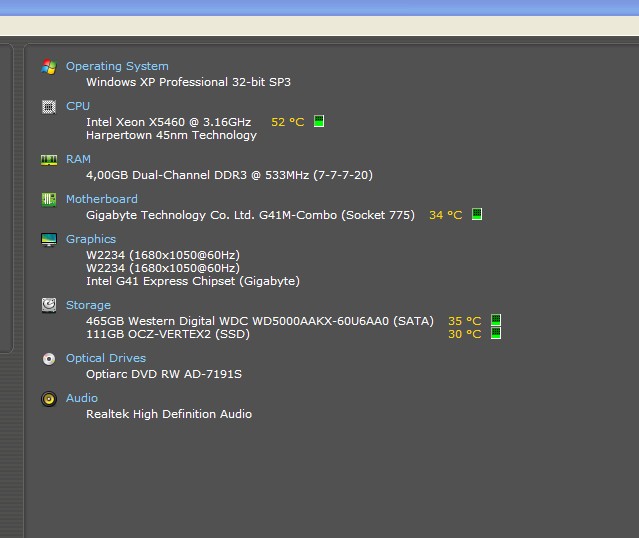This screenshot has height=538, width=639.
Task: Click the Windows logo Operating System icon
Action: [49, 67]
